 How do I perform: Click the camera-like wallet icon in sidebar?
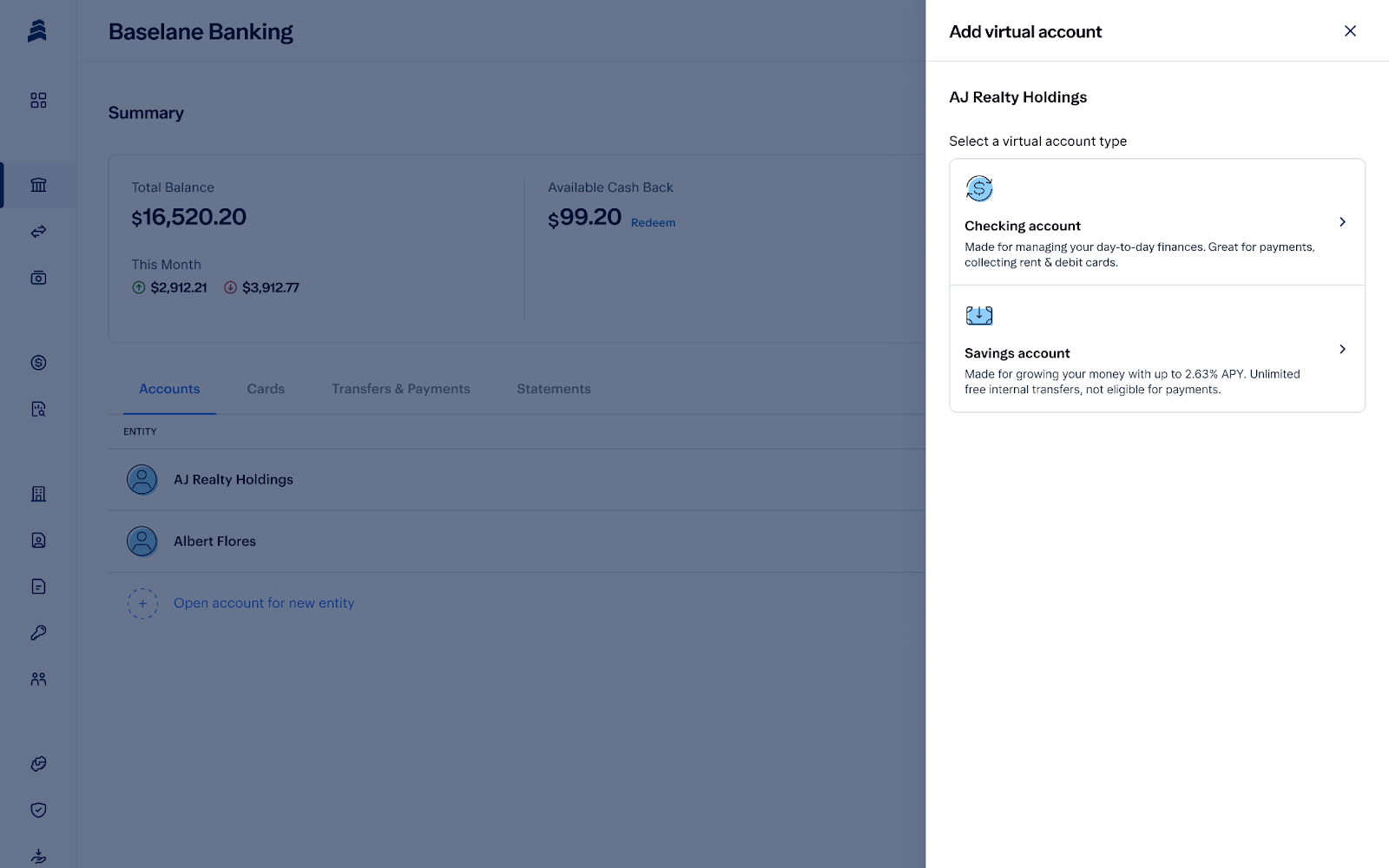[x=38, y=278]
